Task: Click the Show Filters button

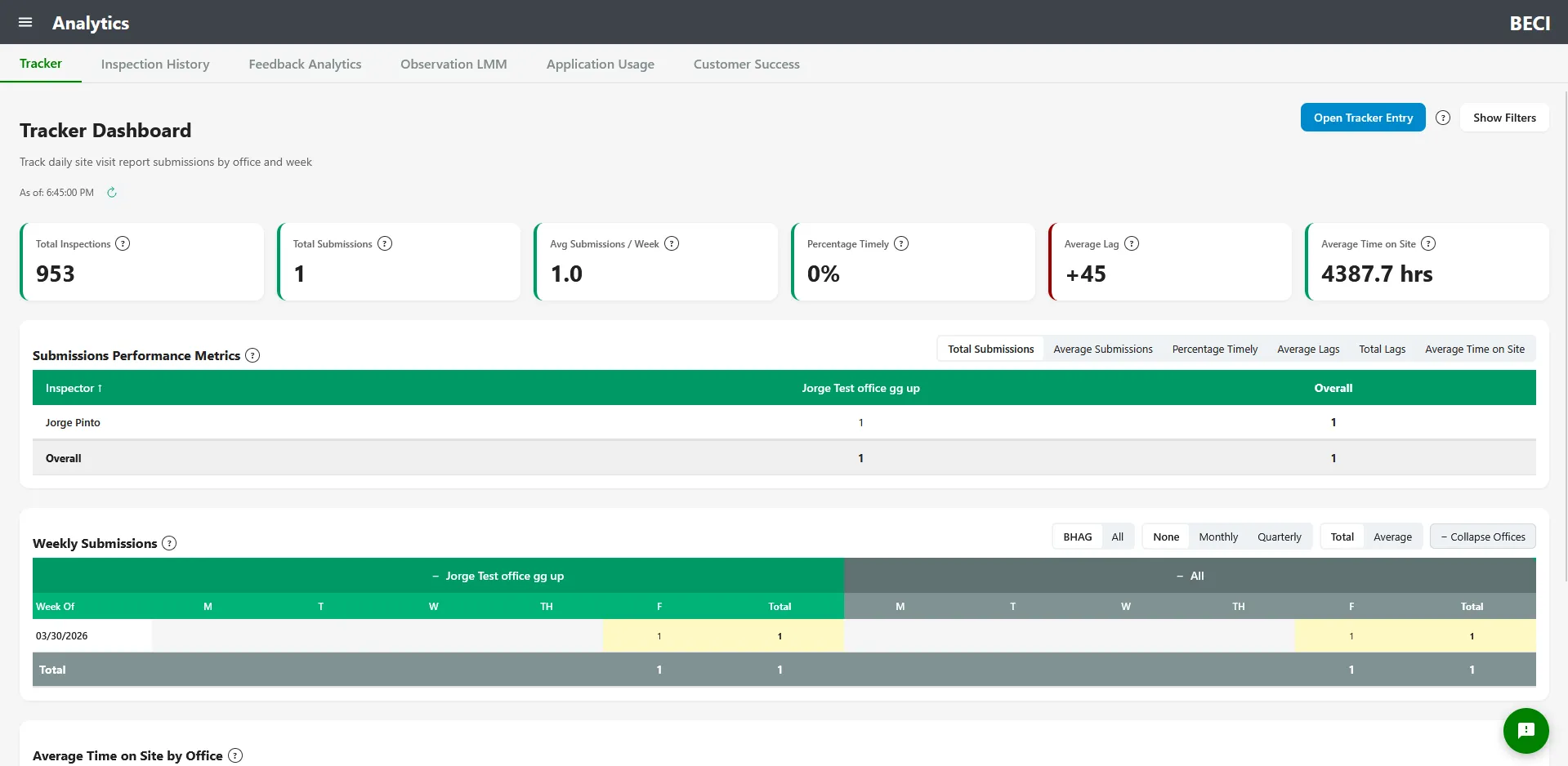Action: pyautogui.click(x=1504, y=118)
